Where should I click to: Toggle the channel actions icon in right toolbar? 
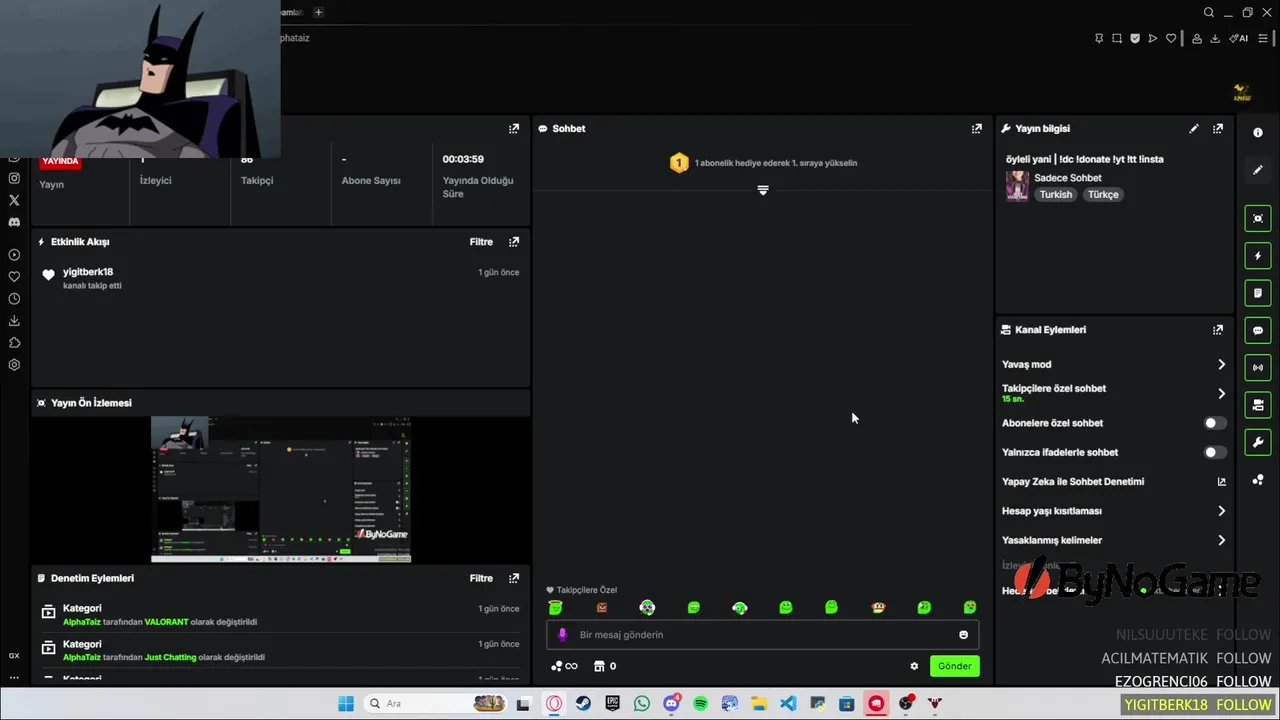1258,405
